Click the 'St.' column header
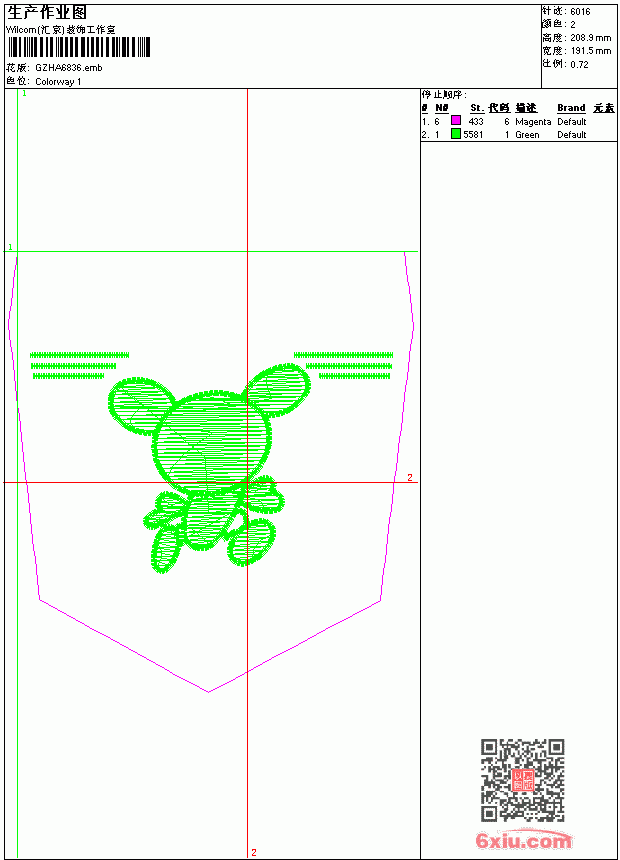The height and width of the screenshot is (860, 620). coord(477,108)
